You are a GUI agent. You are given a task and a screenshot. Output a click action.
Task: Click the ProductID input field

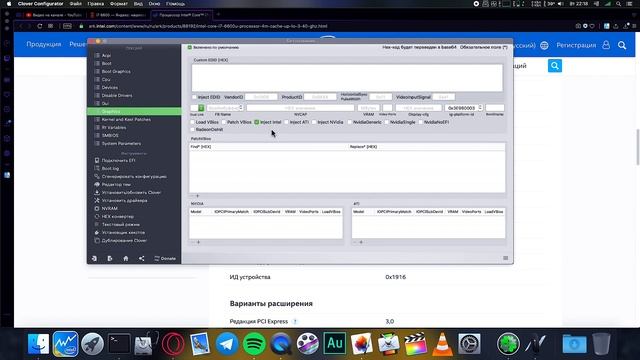point(320,97)
